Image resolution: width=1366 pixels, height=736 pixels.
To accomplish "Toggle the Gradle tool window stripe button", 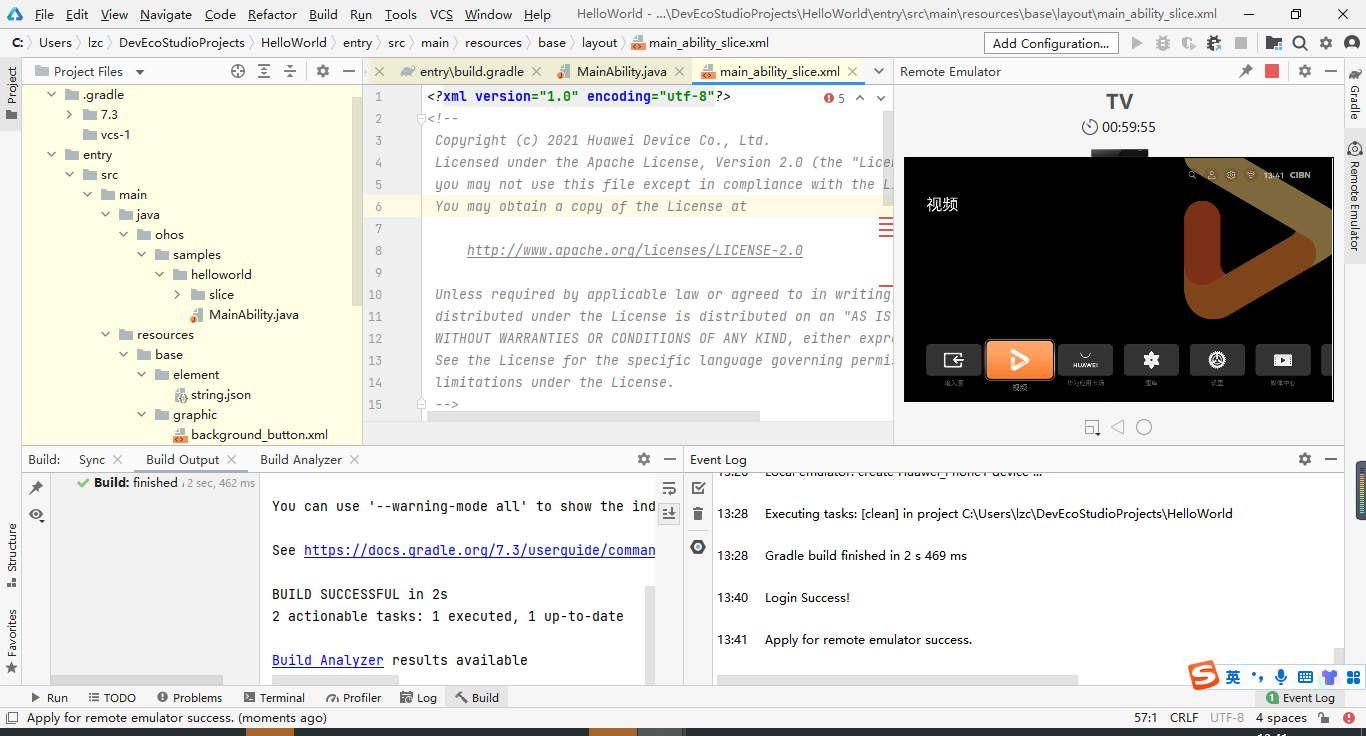I will [x=1355, y=94].
